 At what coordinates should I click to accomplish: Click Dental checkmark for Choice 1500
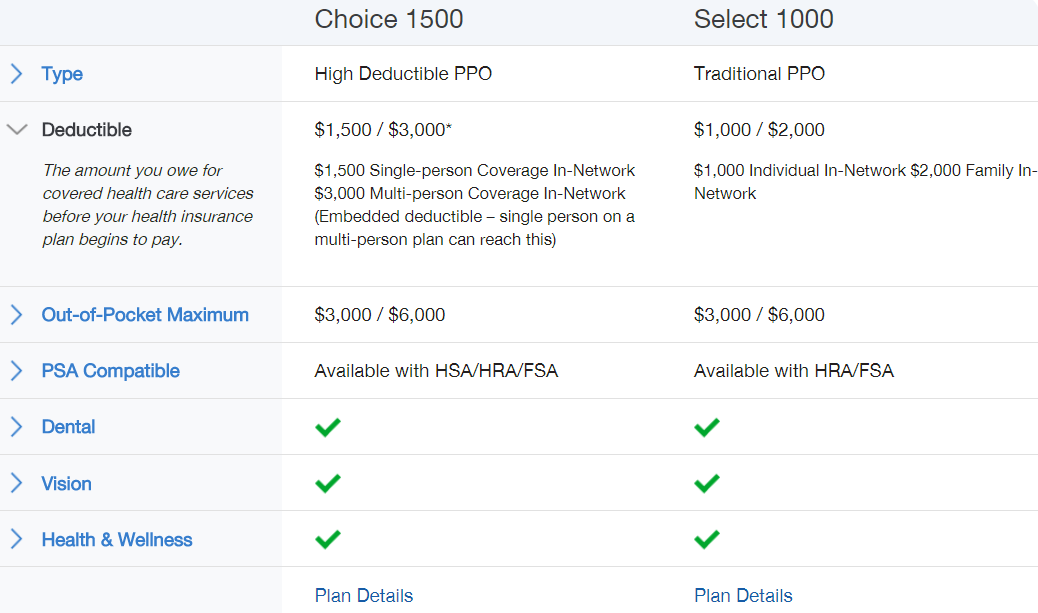tap(327, 428)
